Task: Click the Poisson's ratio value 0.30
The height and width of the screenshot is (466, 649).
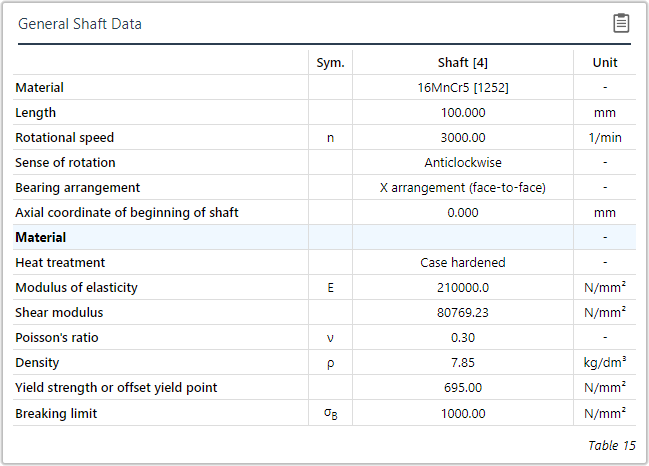Action: click(x=463, y=338)
